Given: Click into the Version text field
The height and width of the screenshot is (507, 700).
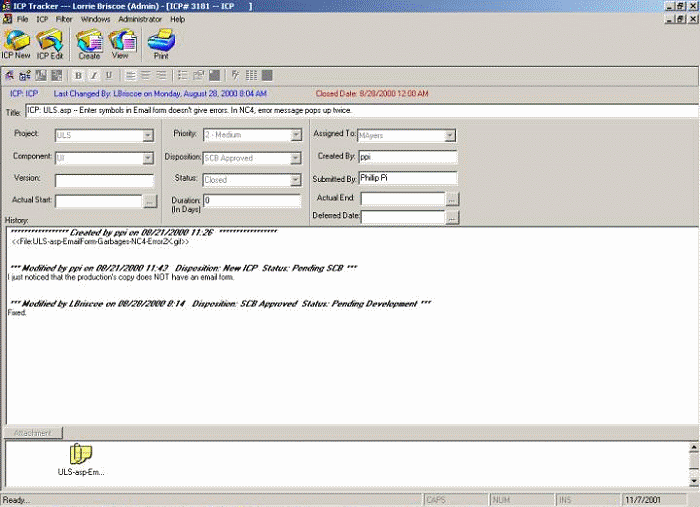Looking at the screenshot, I should coord(104,180).
